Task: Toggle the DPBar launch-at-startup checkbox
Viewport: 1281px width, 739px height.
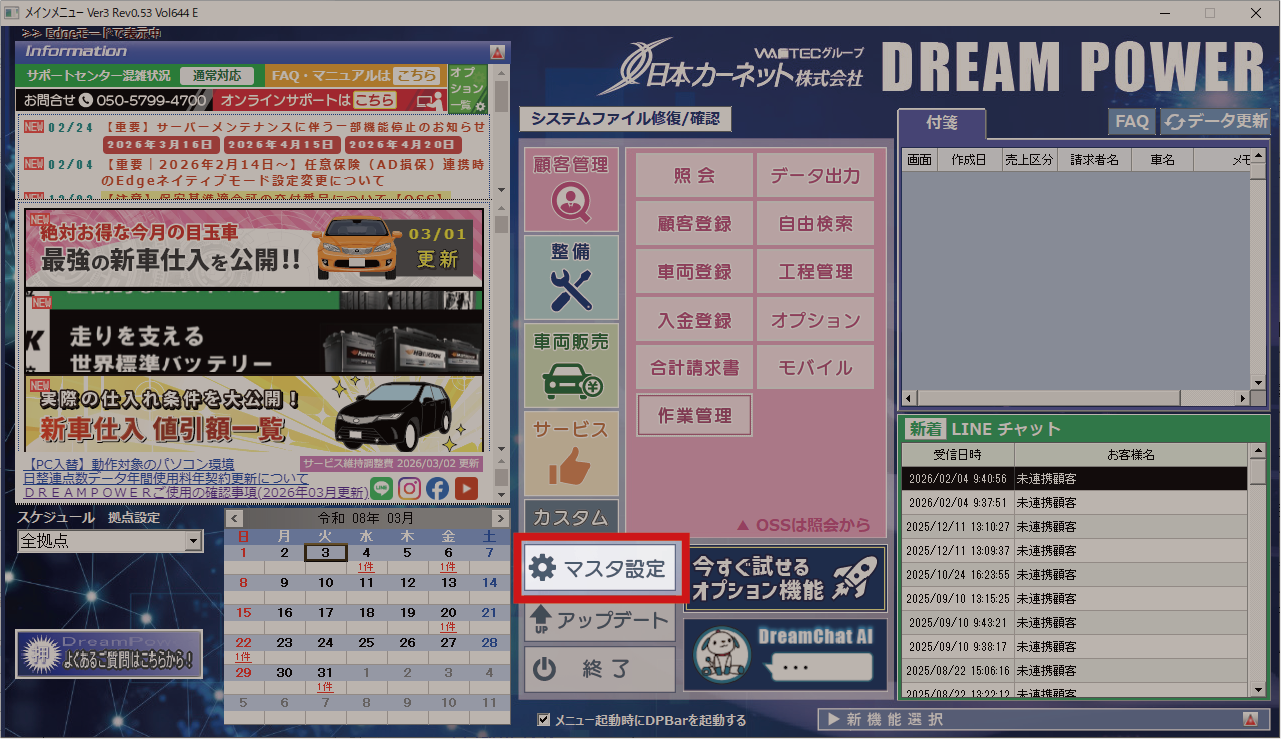Action: pos(544,719)
